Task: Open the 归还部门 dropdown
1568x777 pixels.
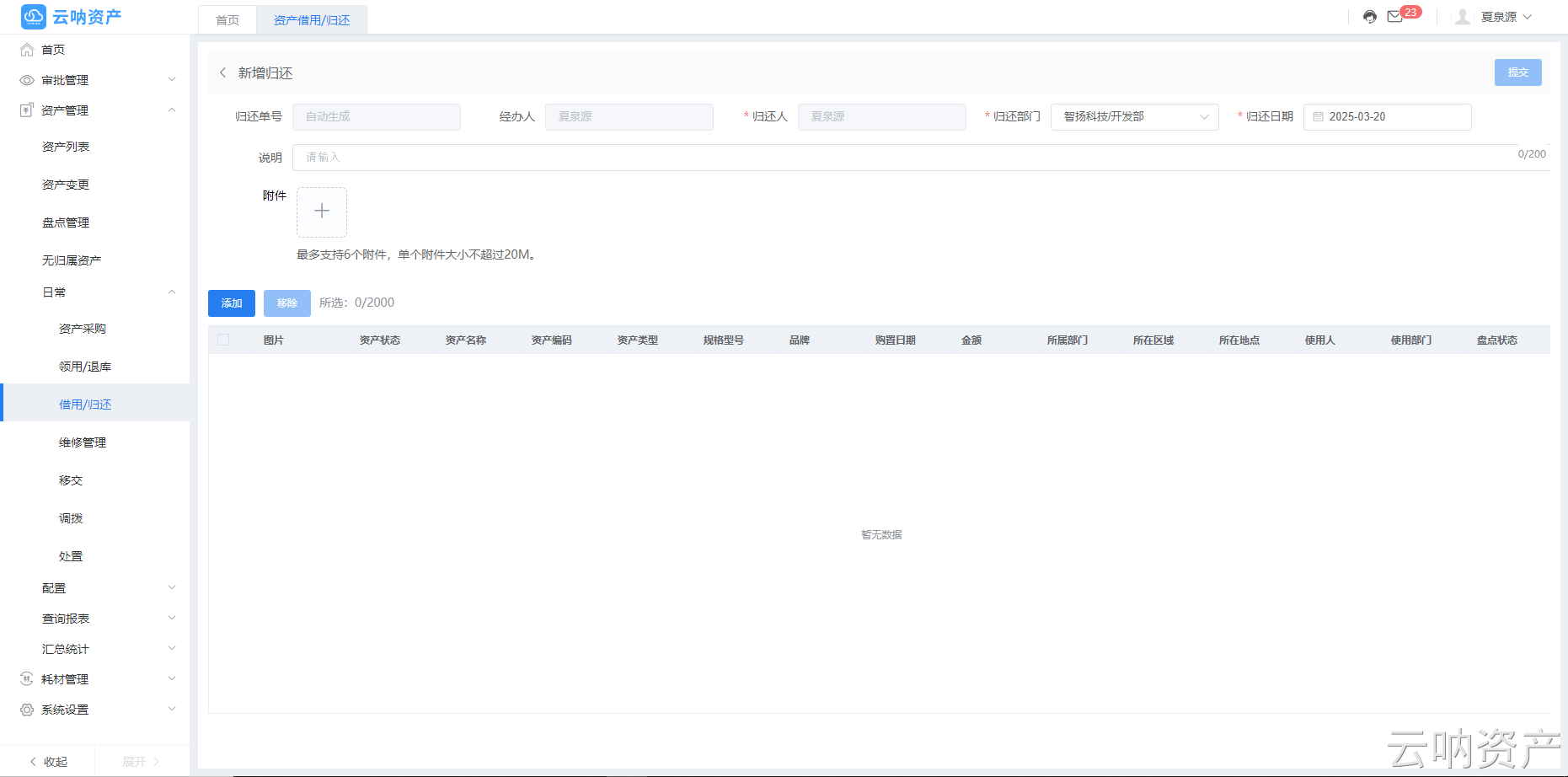Action: (x=1135, y=117)
